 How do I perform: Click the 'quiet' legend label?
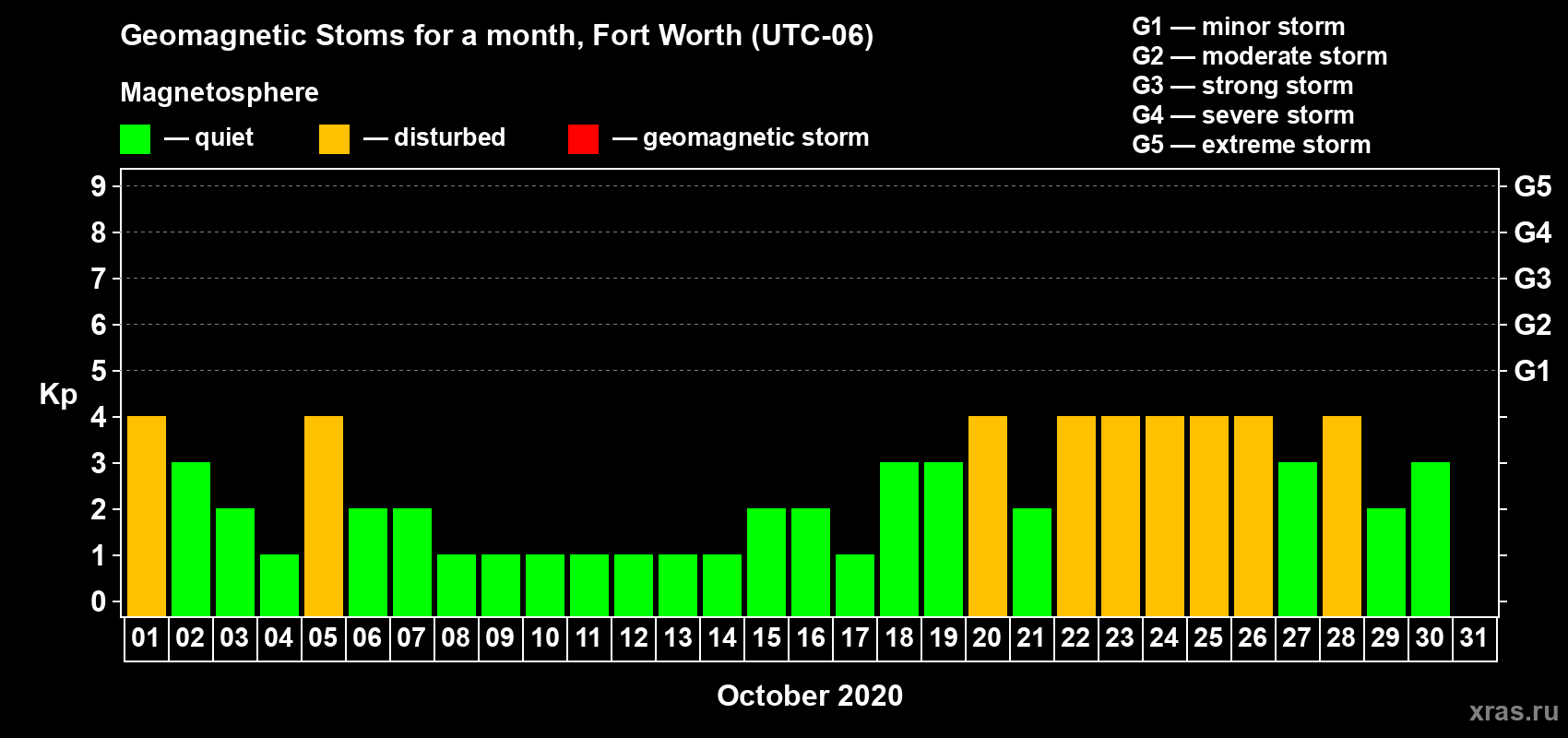pos(224,137)
